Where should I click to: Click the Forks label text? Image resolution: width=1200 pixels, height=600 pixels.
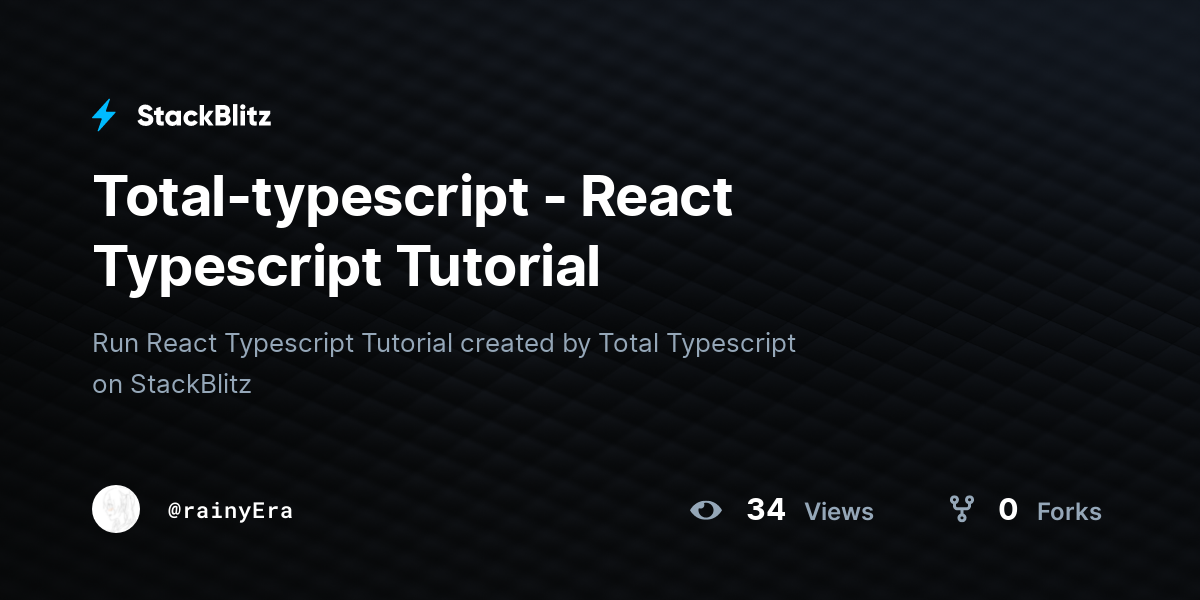1070,512
